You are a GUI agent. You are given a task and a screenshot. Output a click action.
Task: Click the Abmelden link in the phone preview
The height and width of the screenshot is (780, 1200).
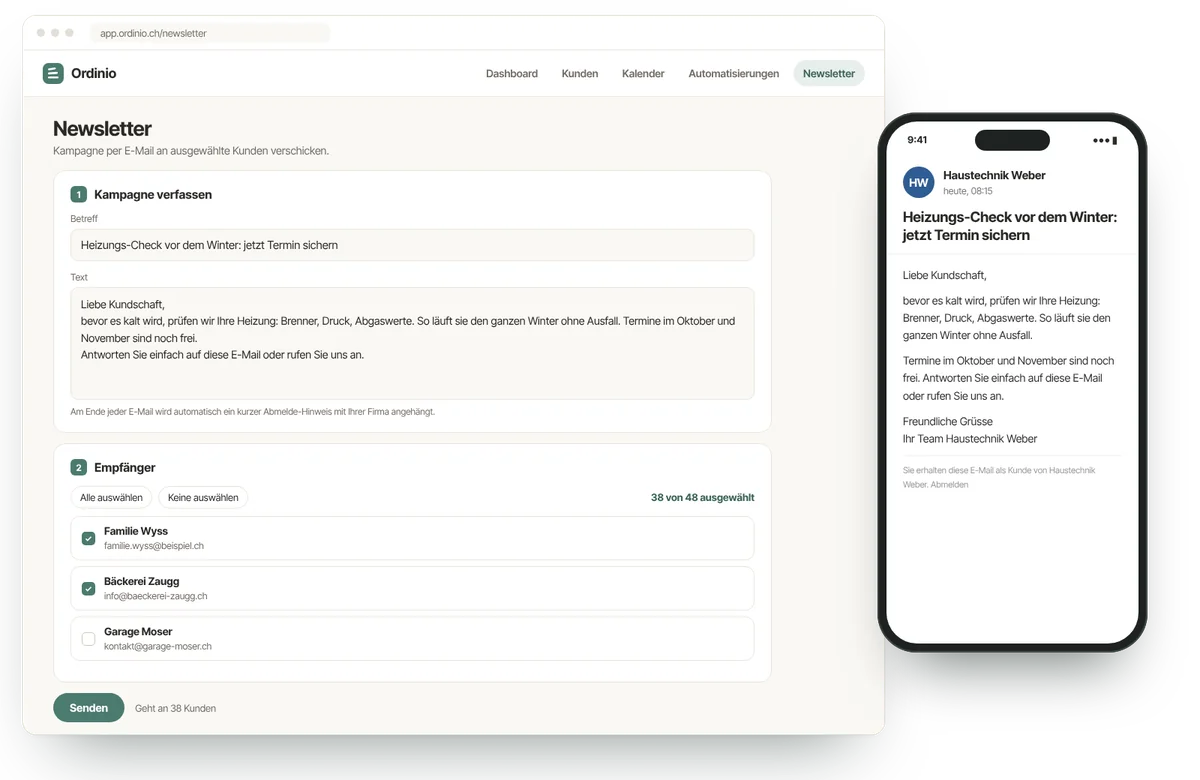(949, 484)
